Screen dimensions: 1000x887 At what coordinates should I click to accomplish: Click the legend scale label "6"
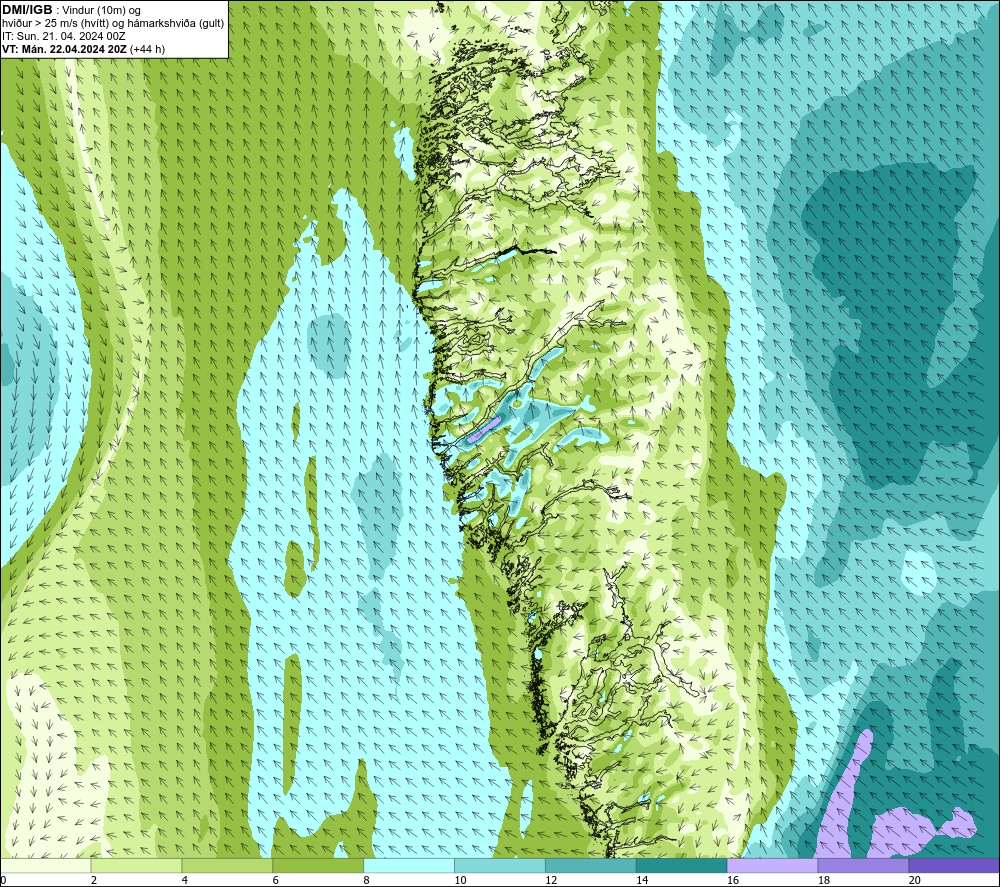276,881
